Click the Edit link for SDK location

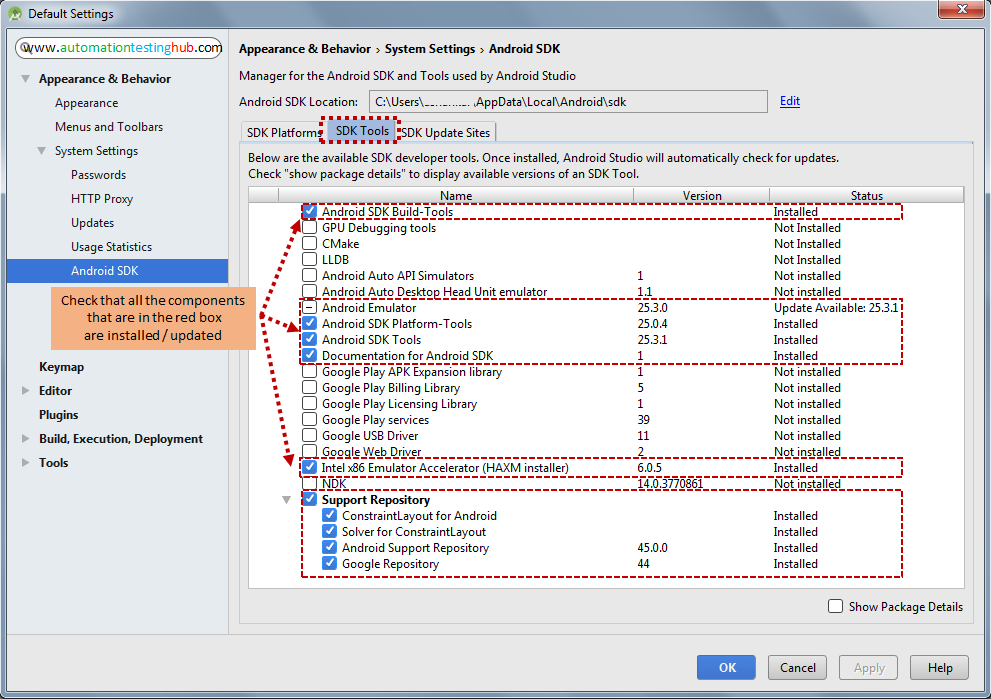point(789,101)
